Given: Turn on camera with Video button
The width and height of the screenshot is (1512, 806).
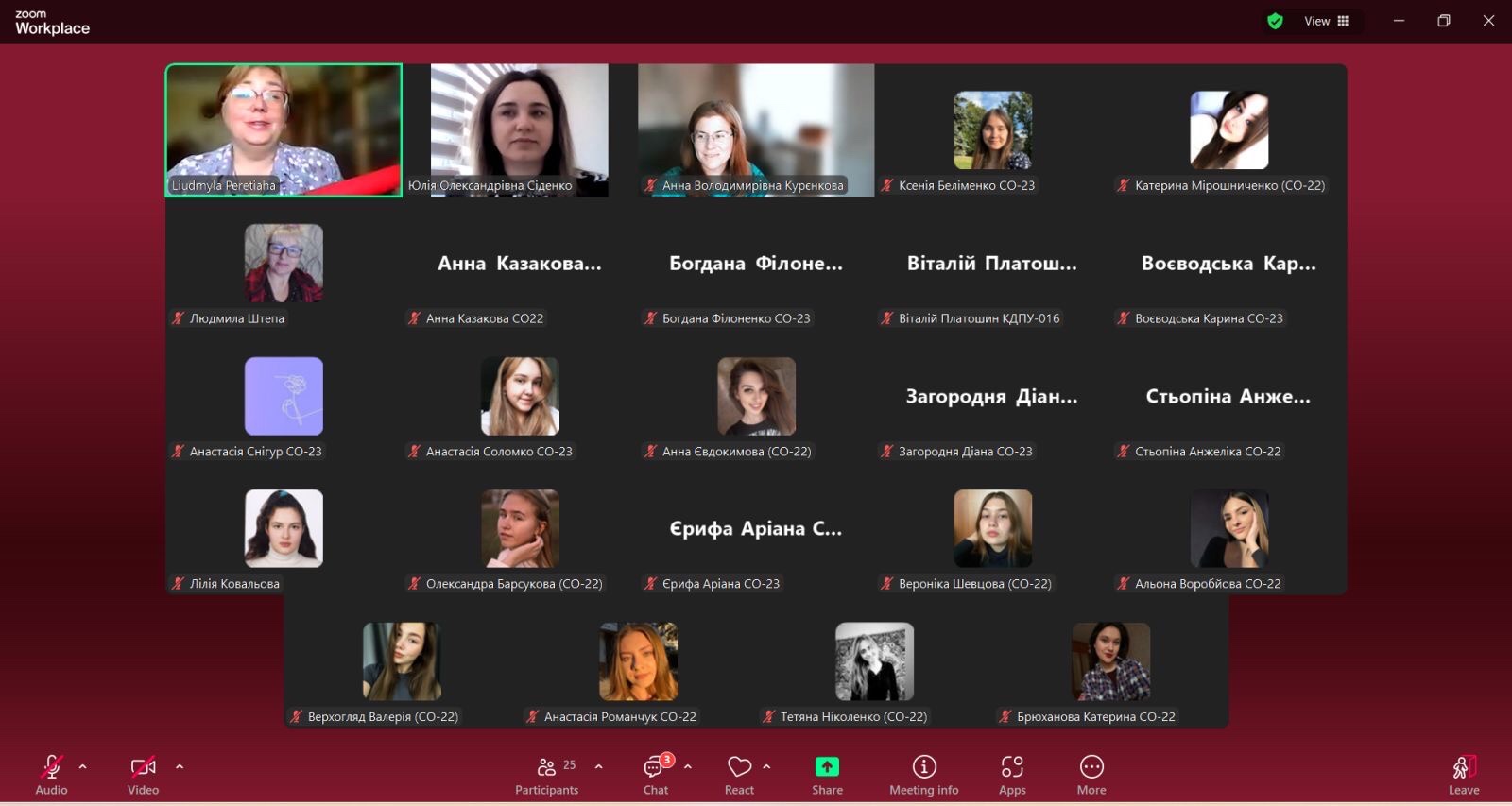Looking at the screenshot, I should pyautogui.click(x=143, y=774).
